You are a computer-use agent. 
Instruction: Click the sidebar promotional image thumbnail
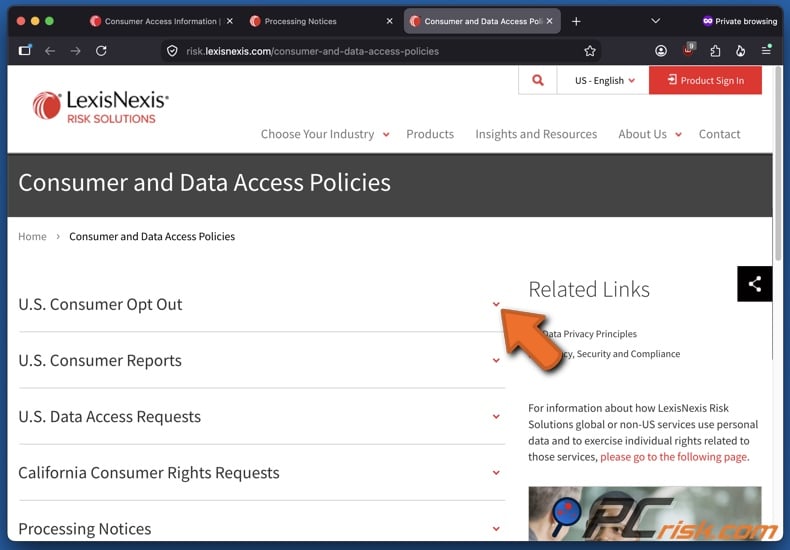(x=645, y=514)
